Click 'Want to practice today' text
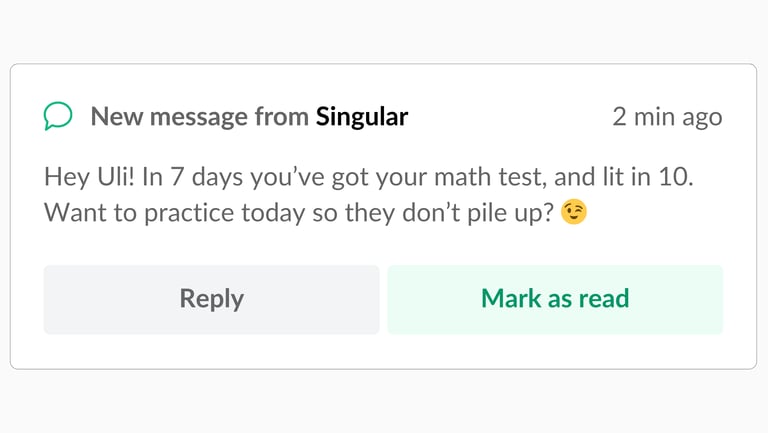 coord(174,213)
